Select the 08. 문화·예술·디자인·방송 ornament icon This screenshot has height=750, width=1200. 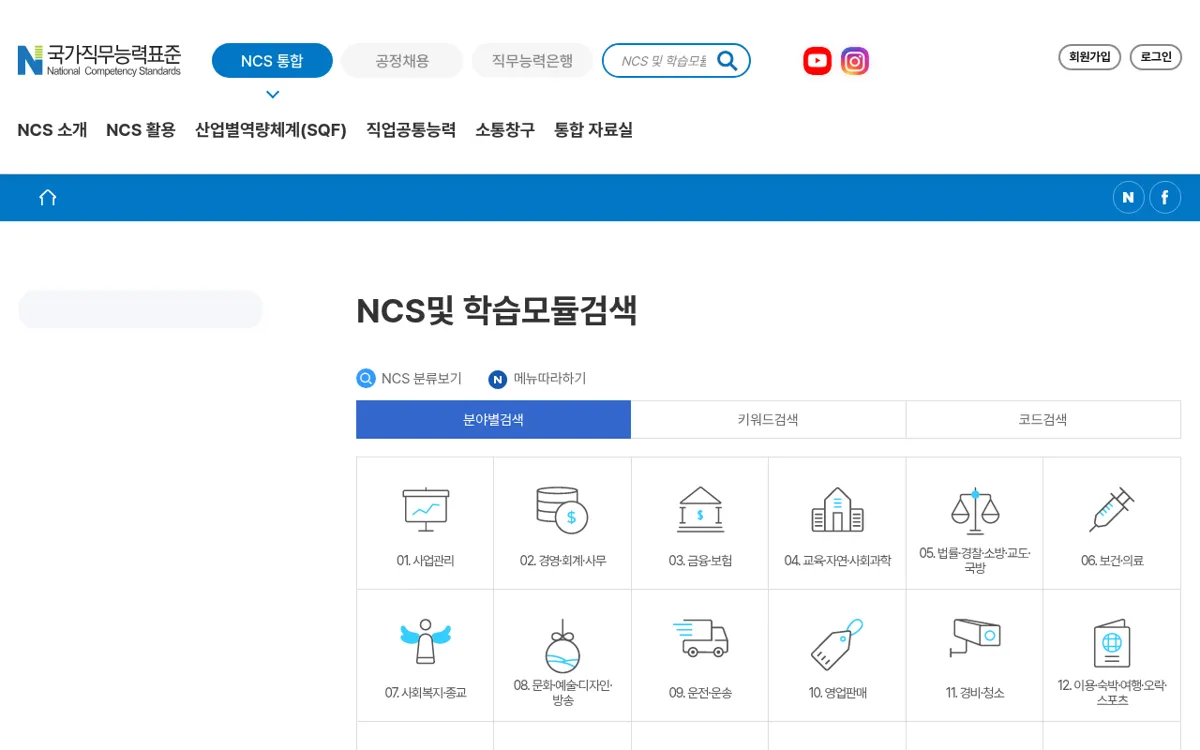[x=562, y=646]
